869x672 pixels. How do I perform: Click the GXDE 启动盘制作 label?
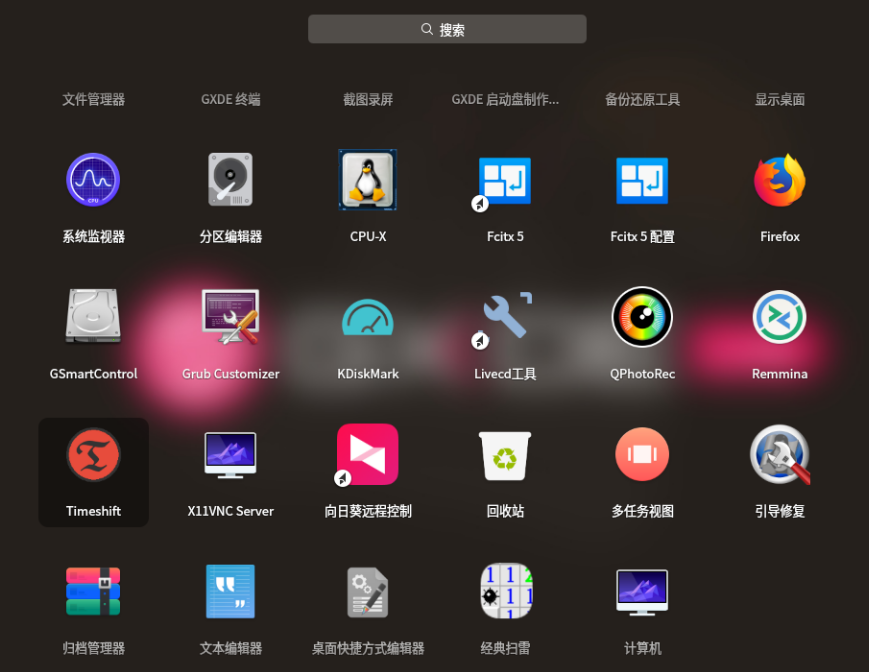click(x=505, y=100)
